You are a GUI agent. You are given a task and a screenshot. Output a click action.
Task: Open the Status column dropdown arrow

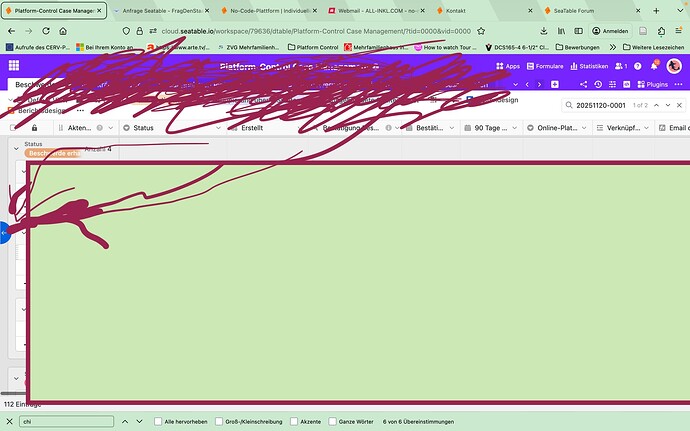tap(218, 128)
